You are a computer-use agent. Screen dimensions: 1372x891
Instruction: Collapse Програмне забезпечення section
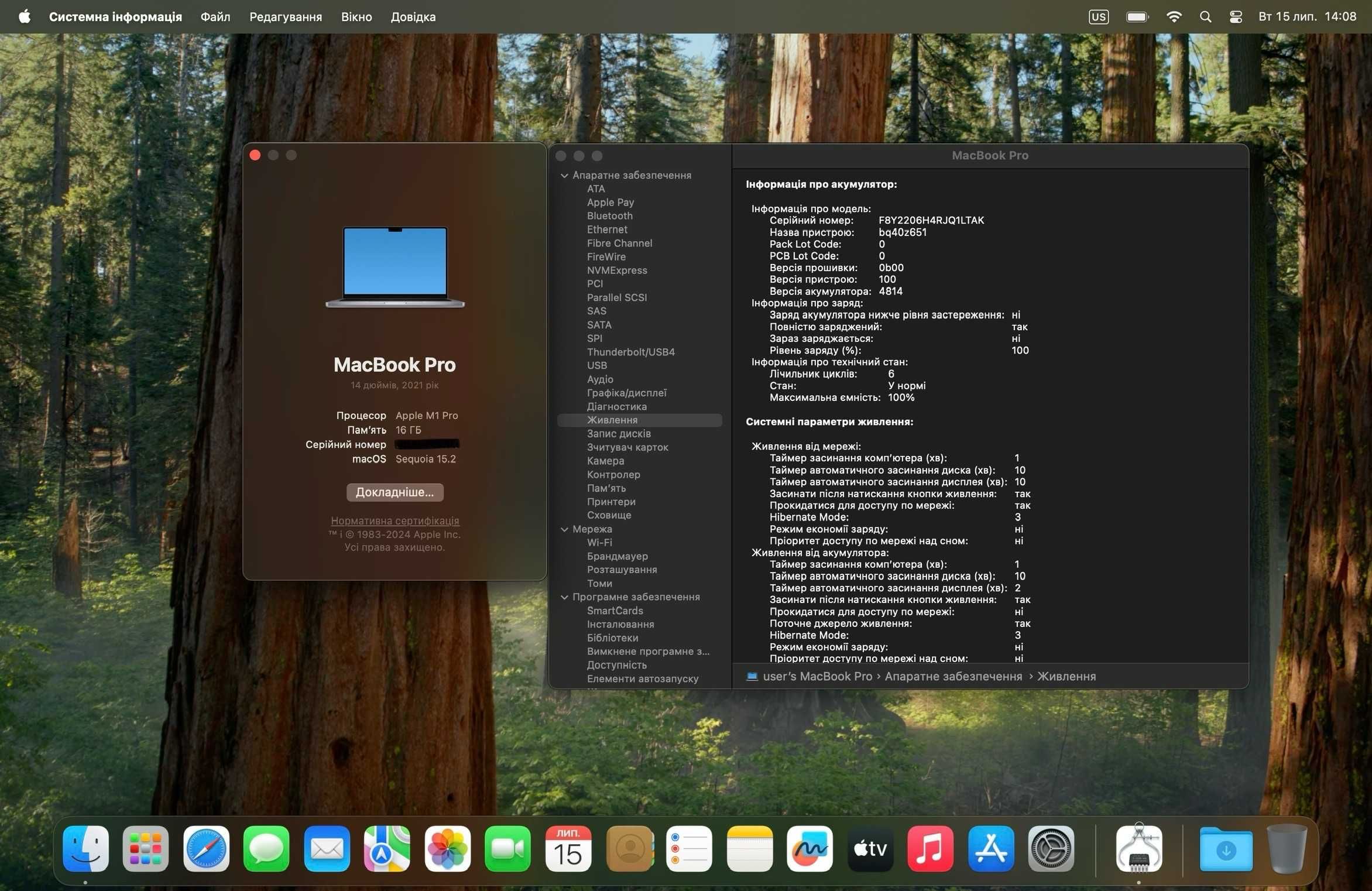coord(564,597)
